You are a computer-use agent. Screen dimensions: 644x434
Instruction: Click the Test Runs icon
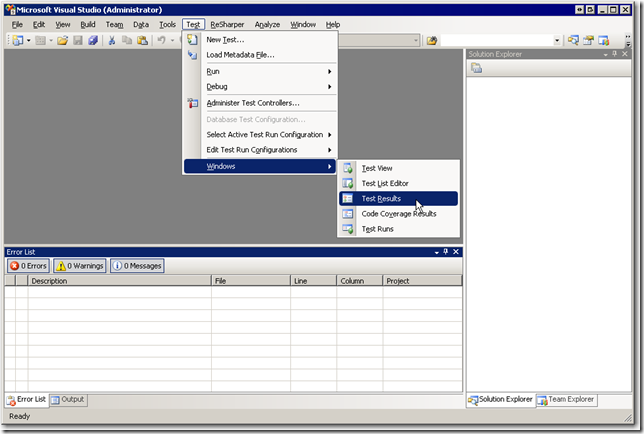348,229
